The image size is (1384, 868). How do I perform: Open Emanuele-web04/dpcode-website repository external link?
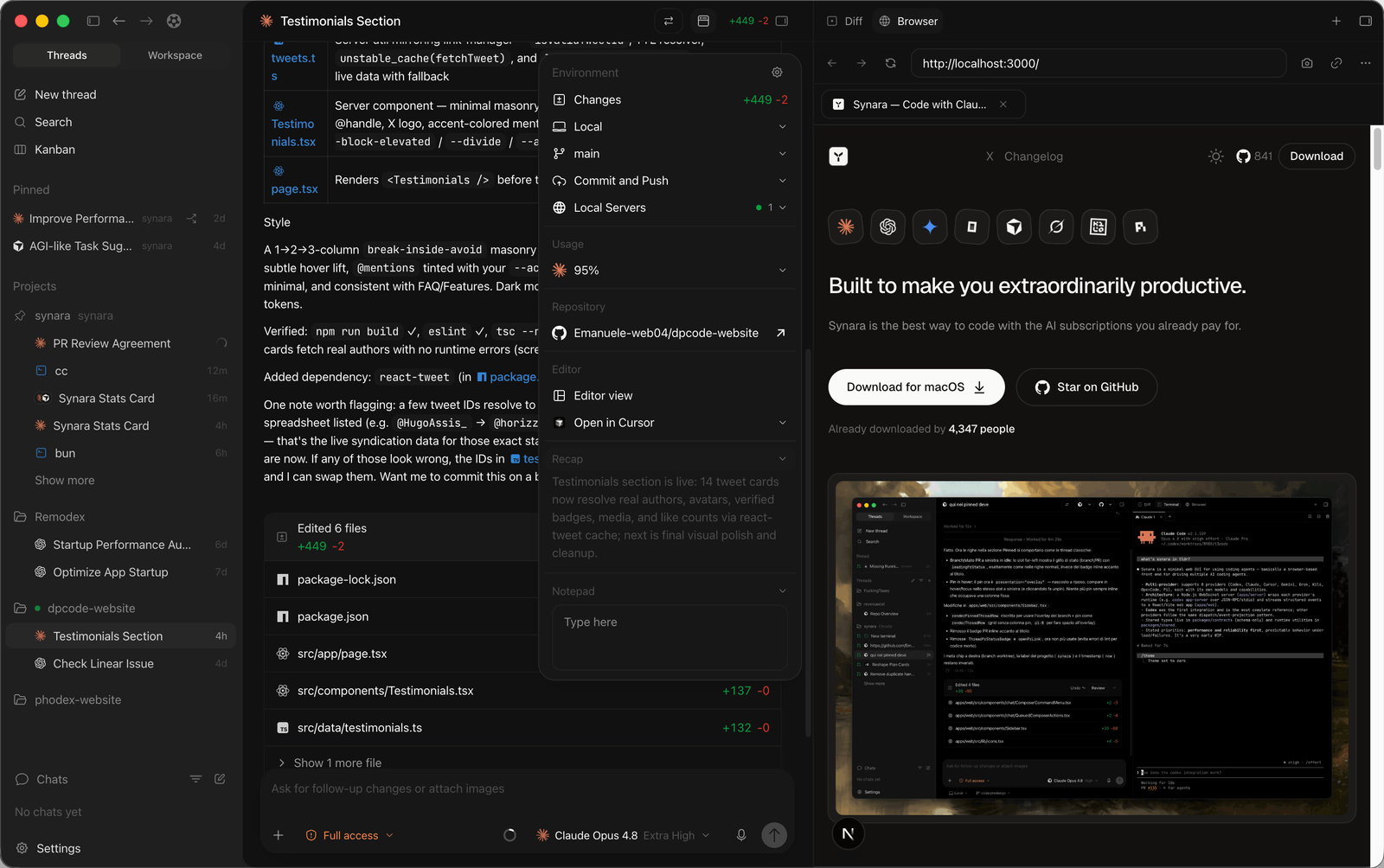pos(780,333)
